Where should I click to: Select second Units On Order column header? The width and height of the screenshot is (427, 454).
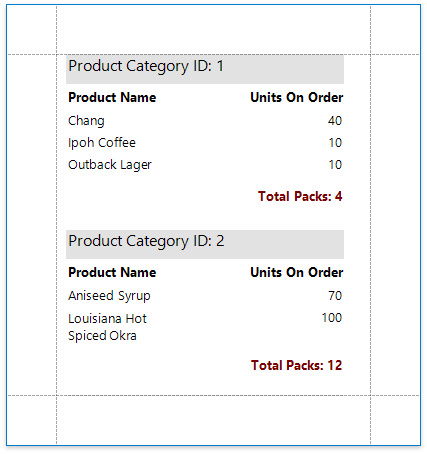[x=297, y=273]
